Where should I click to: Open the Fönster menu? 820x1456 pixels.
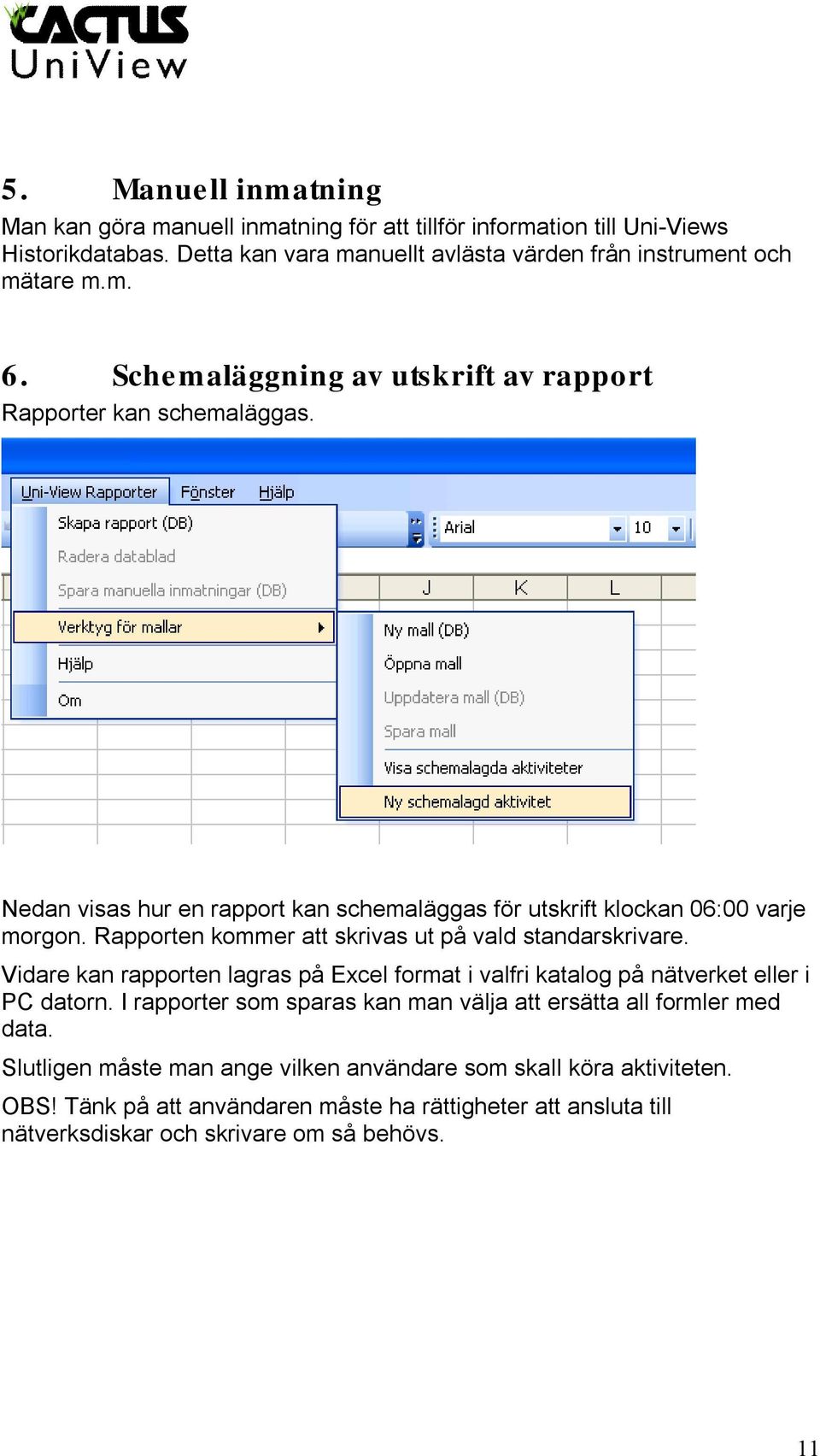click(x=208, y=492)
